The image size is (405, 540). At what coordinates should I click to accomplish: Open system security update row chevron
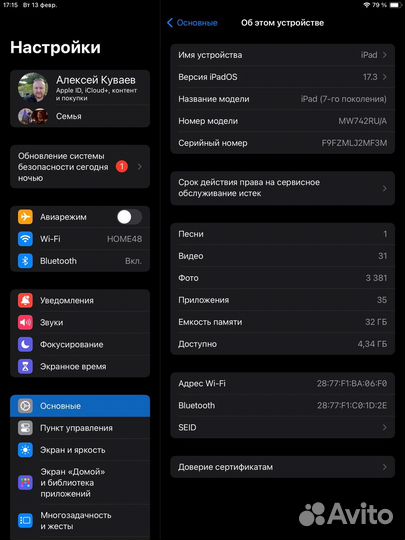[140, 167]
